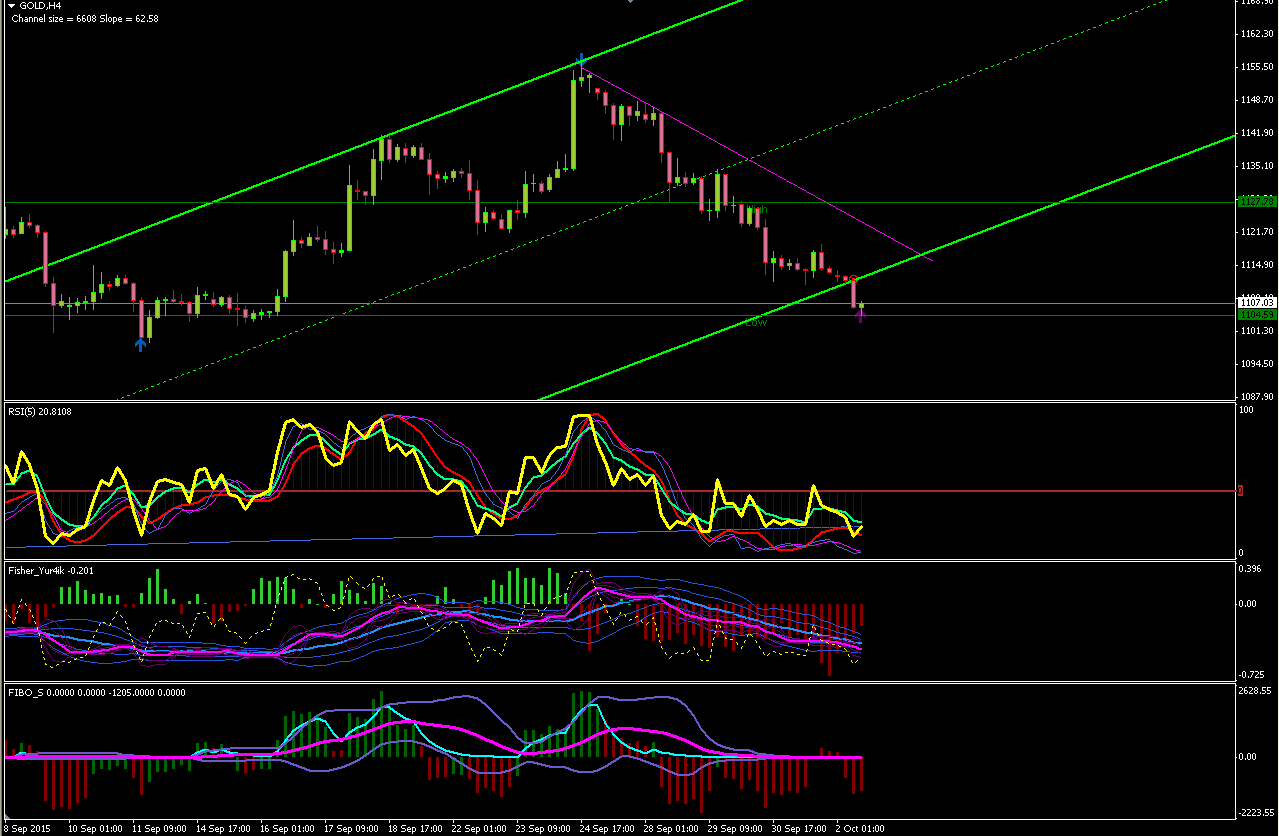Click the 2628.55 value on the FIBO_S scale

(1255, 691)
